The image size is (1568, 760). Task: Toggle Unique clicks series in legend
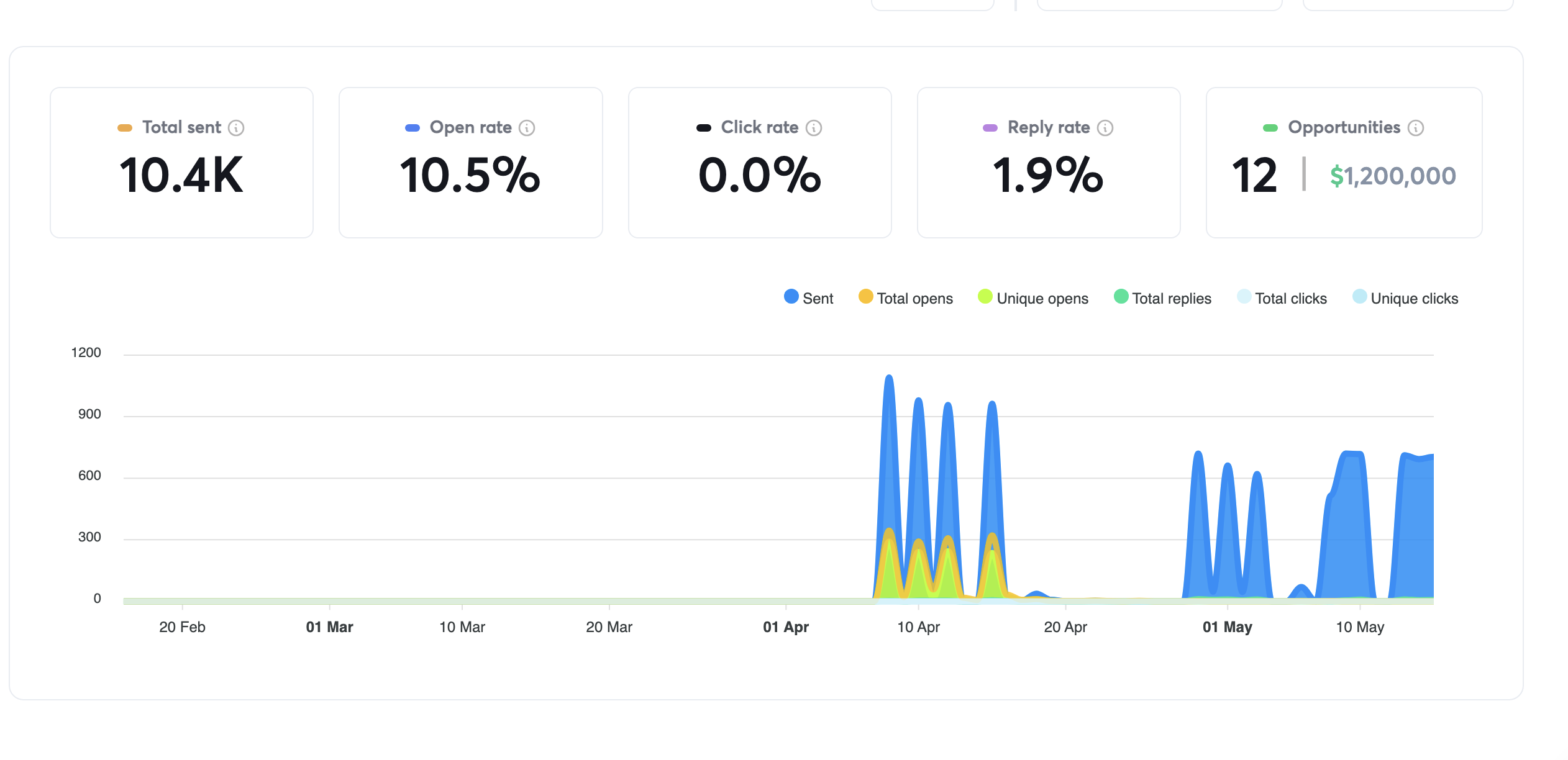pyautogui.click(x=1405, y=298)
